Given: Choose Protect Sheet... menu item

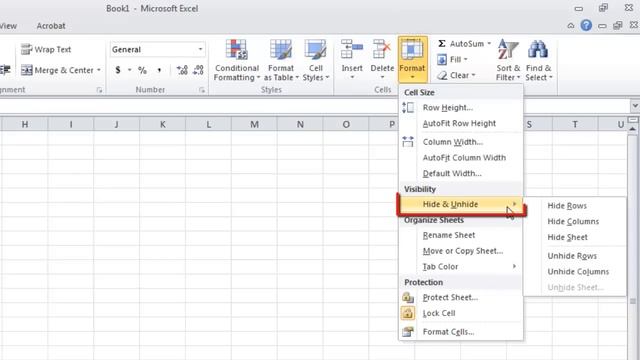Looking at the screenshot, I should click(460, 298).
